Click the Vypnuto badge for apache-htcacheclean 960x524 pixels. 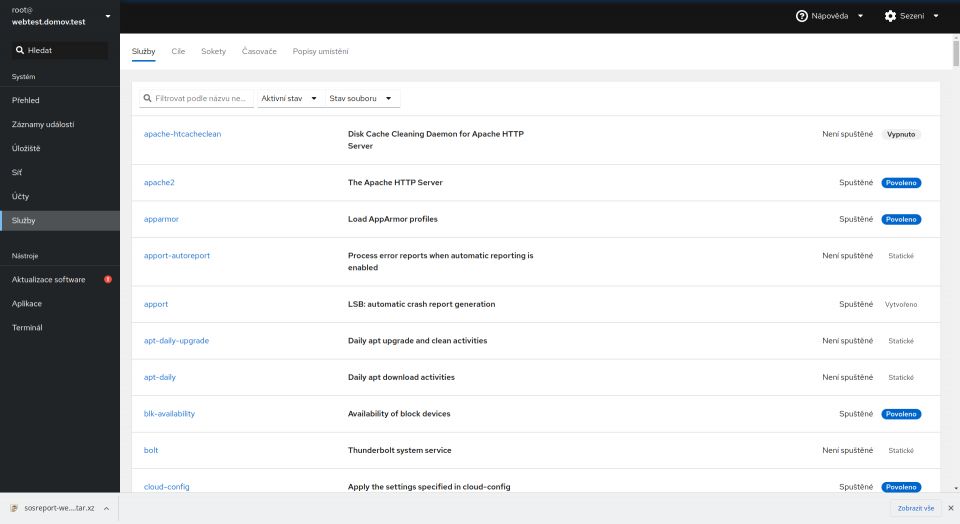(x=901, y=134)
